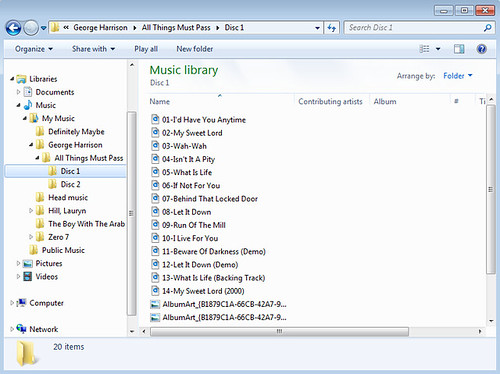The width and height of the screenshot is (500, 374).
Task: Click the 01-I'd Have You Anytime file icon
Action: coord(155,119)
